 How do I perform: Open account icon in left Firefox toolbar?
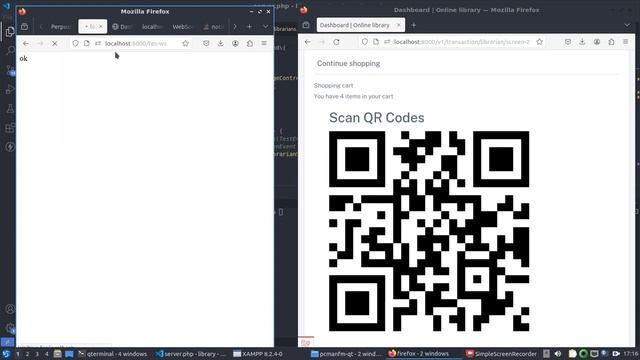tap(236, 43)
